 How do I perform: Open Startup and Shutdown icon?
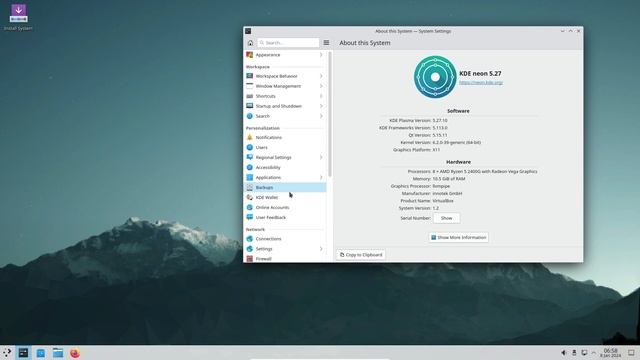(250, 106)
